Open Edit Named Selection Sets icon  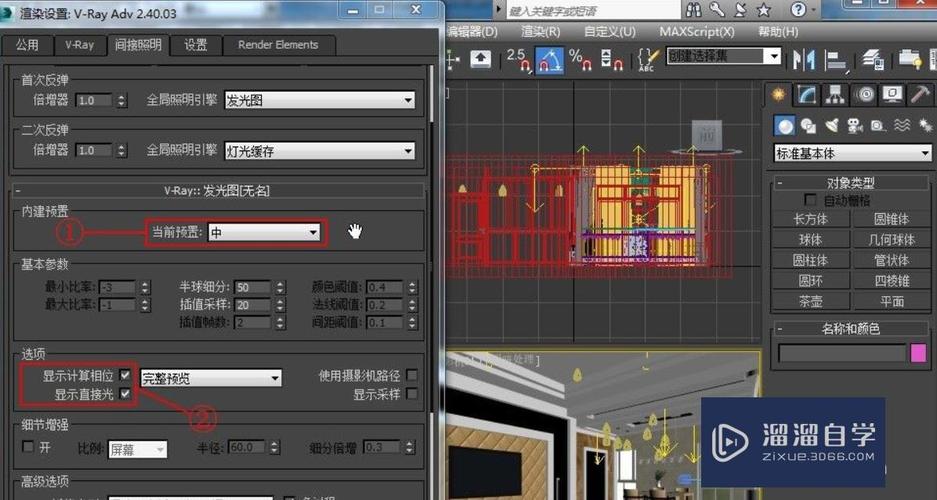(x=648, y=59)
